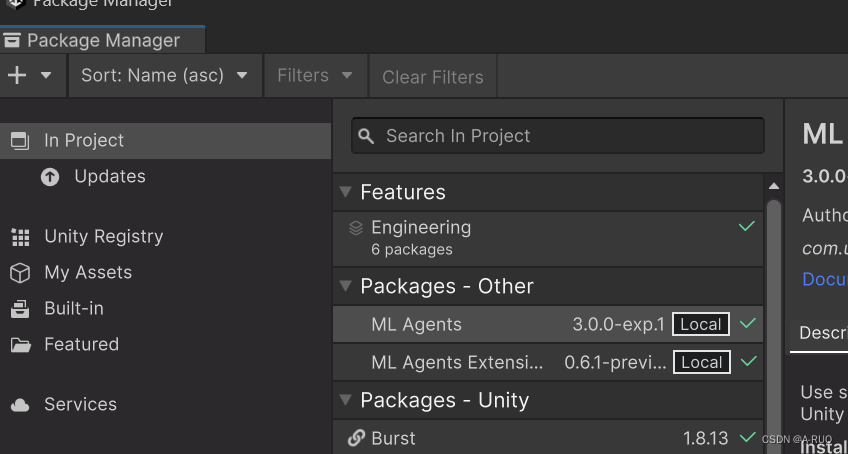Select the Package Manager tab
The image size is (848, 454).
(102, 41)
